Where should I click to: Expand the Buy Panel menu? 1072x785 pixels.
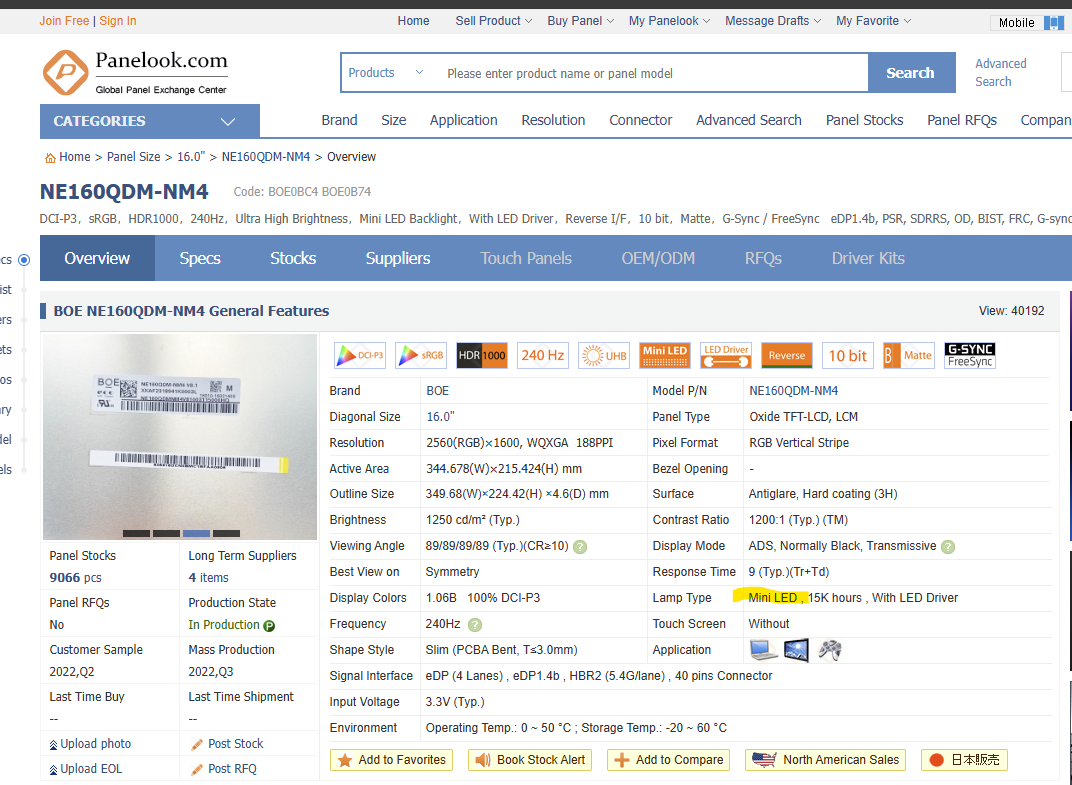coord(580,21)
